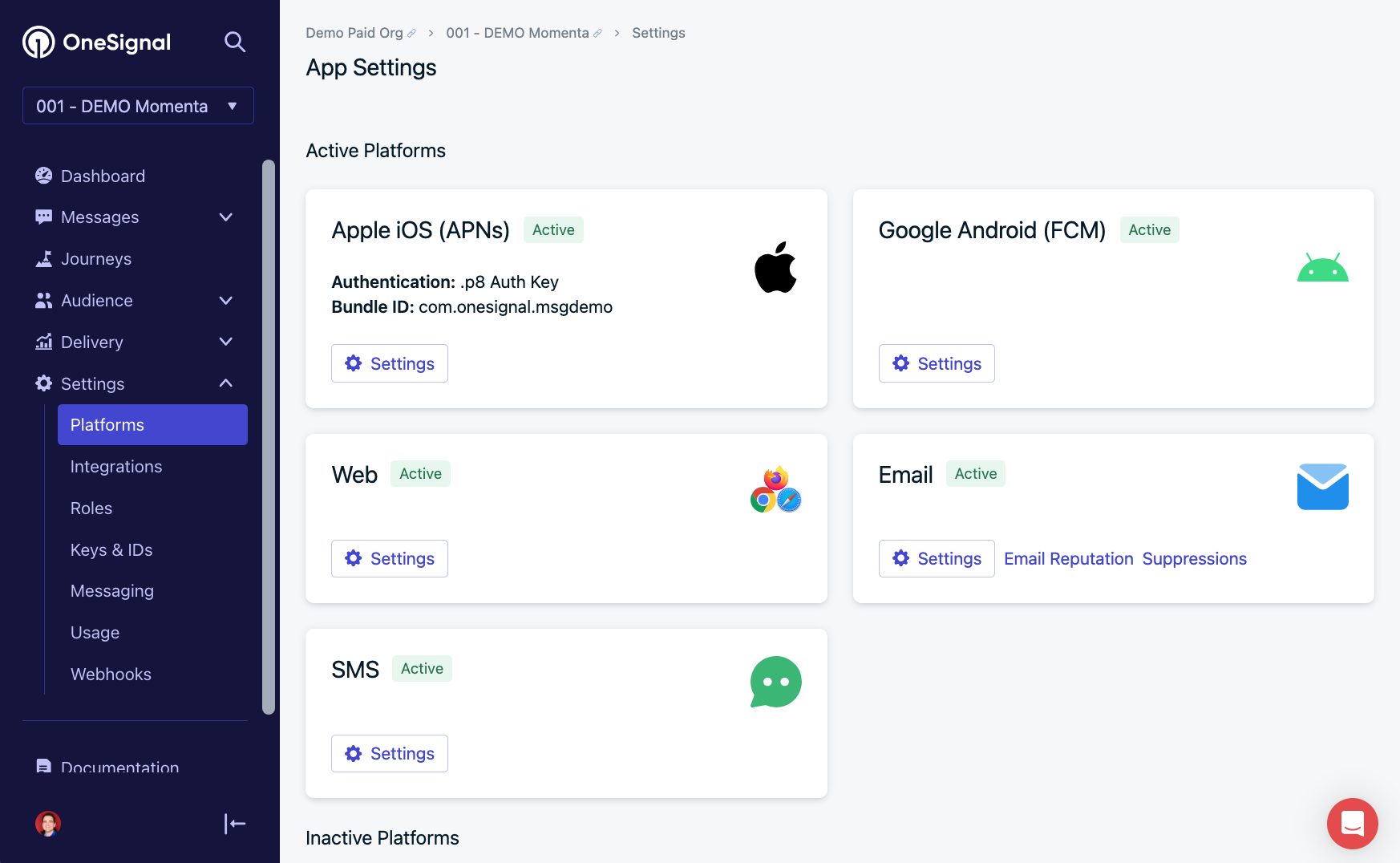Click the Web browsers icon
The height and width of the screenshot is (863, 1400).
coord(775,489)
